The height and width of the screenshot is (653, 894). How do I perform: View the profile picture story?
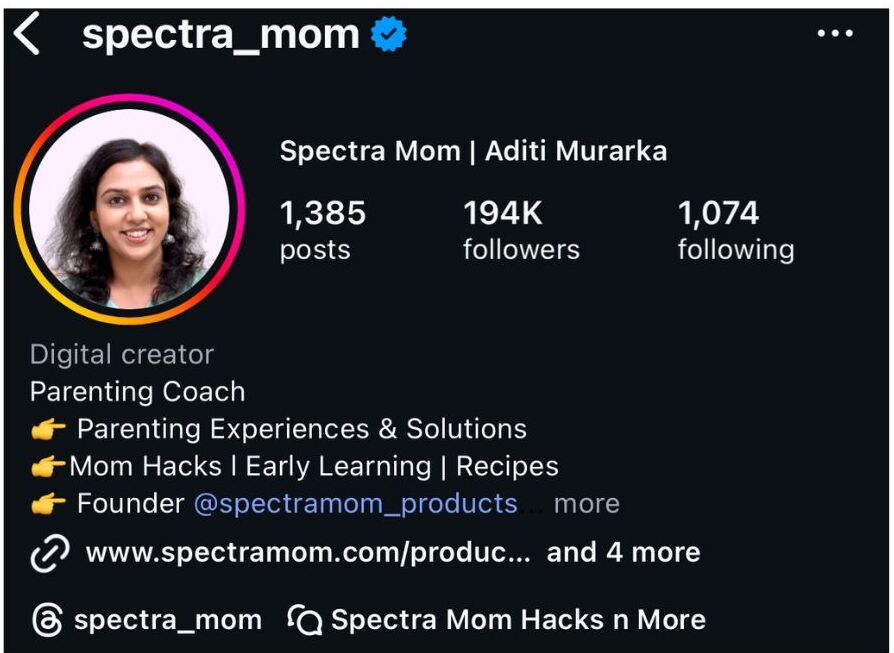click(130, 209)
